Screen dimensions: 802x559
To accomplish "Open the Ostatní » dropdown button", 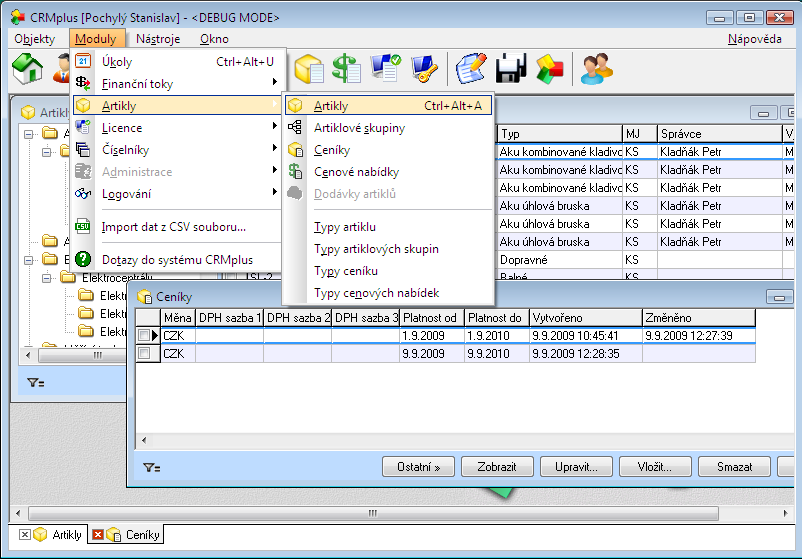I will 418,466.
